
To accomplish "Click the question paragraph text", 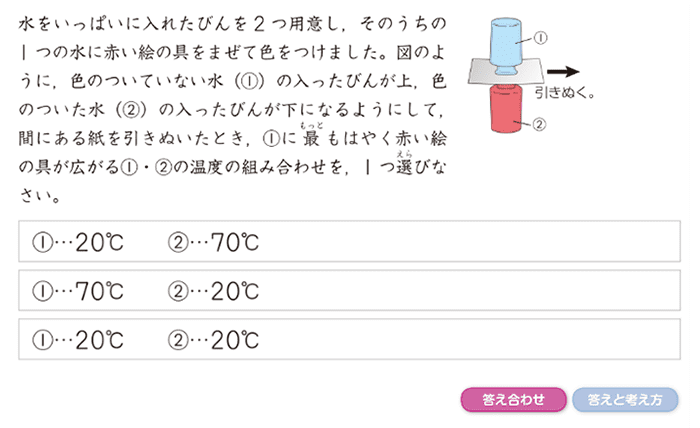I will coord(232,109).
